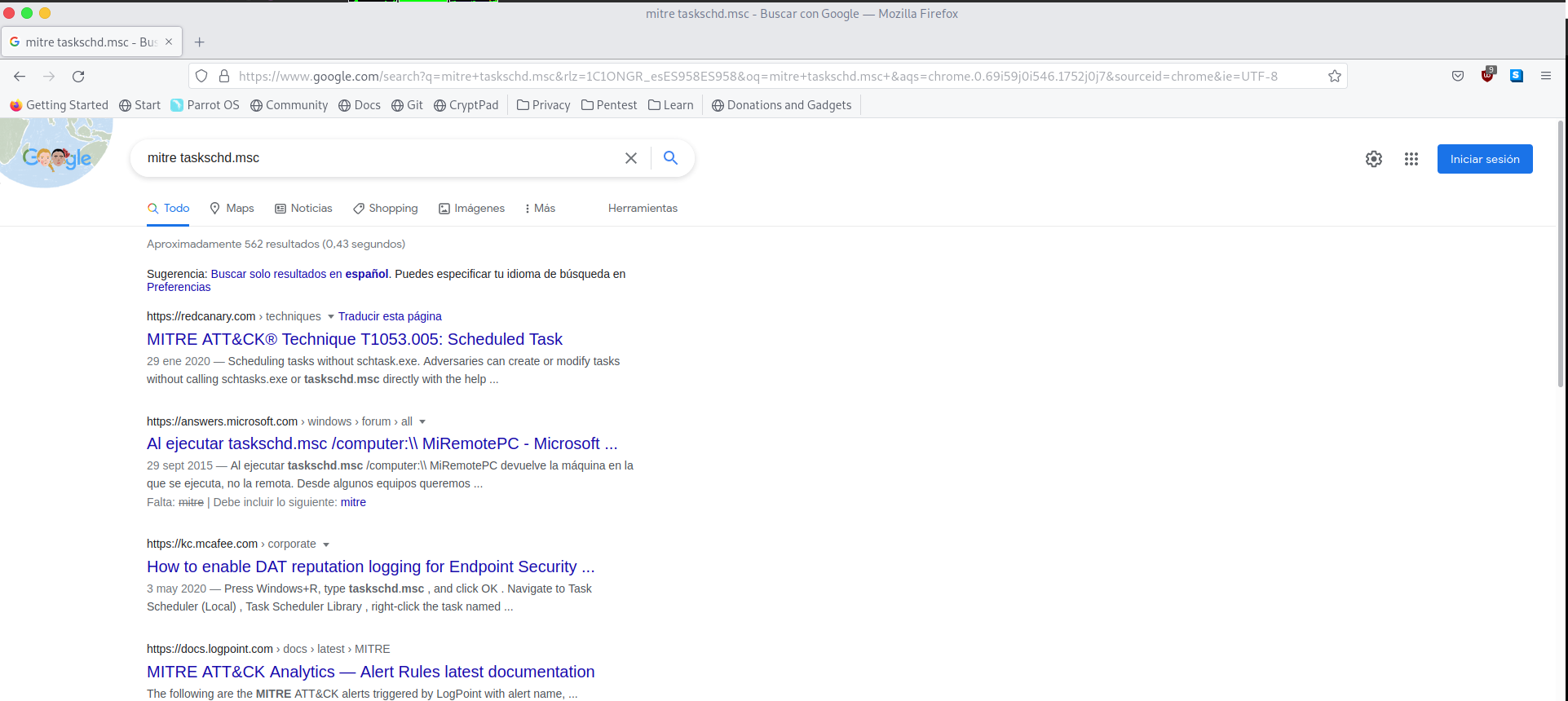Viewport: 1568px width, 701px height.
Task: Click the Save to Pocket icon
Action: coord(1457,76)
